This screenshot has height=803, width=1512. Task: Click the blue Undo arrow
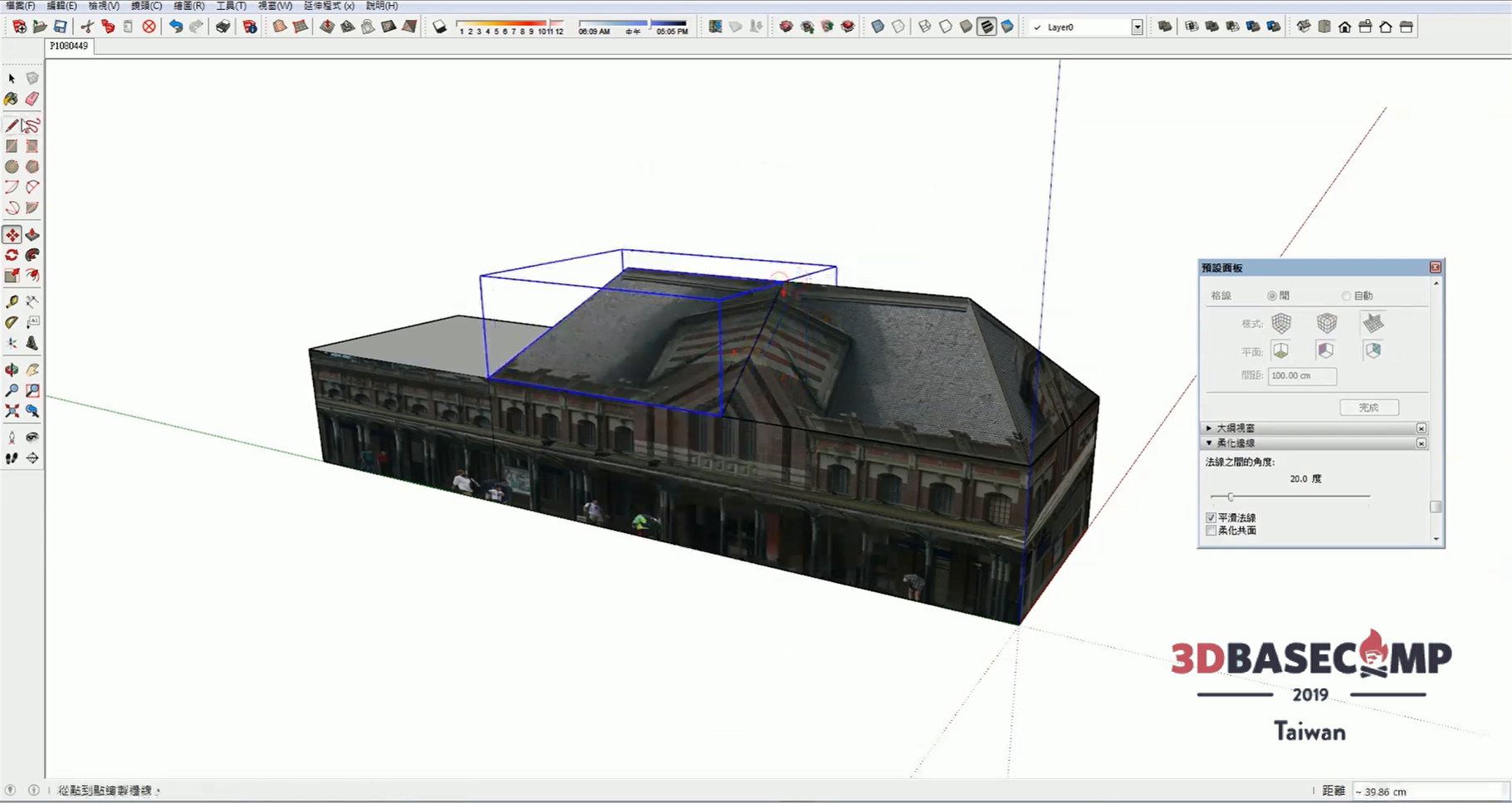click(175, 27)
